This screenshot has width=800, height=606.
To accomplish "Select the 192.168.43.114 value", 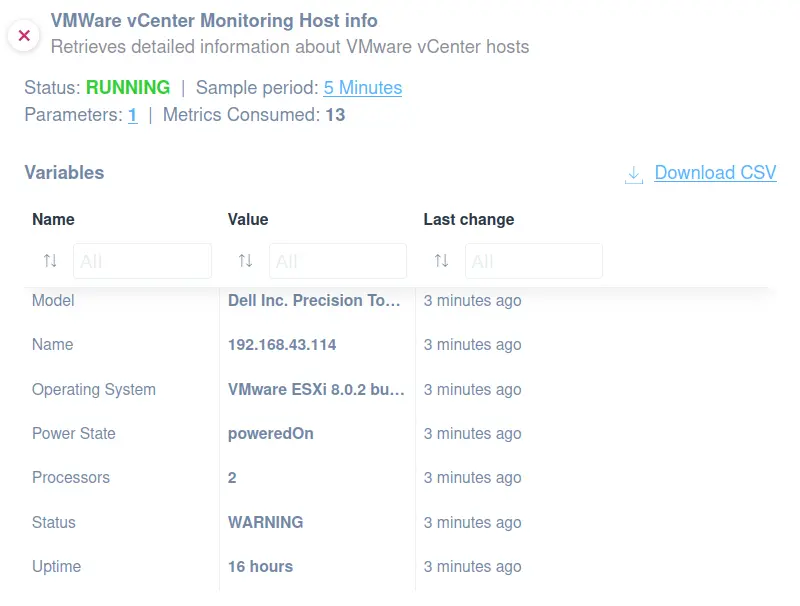I will 282,345.
